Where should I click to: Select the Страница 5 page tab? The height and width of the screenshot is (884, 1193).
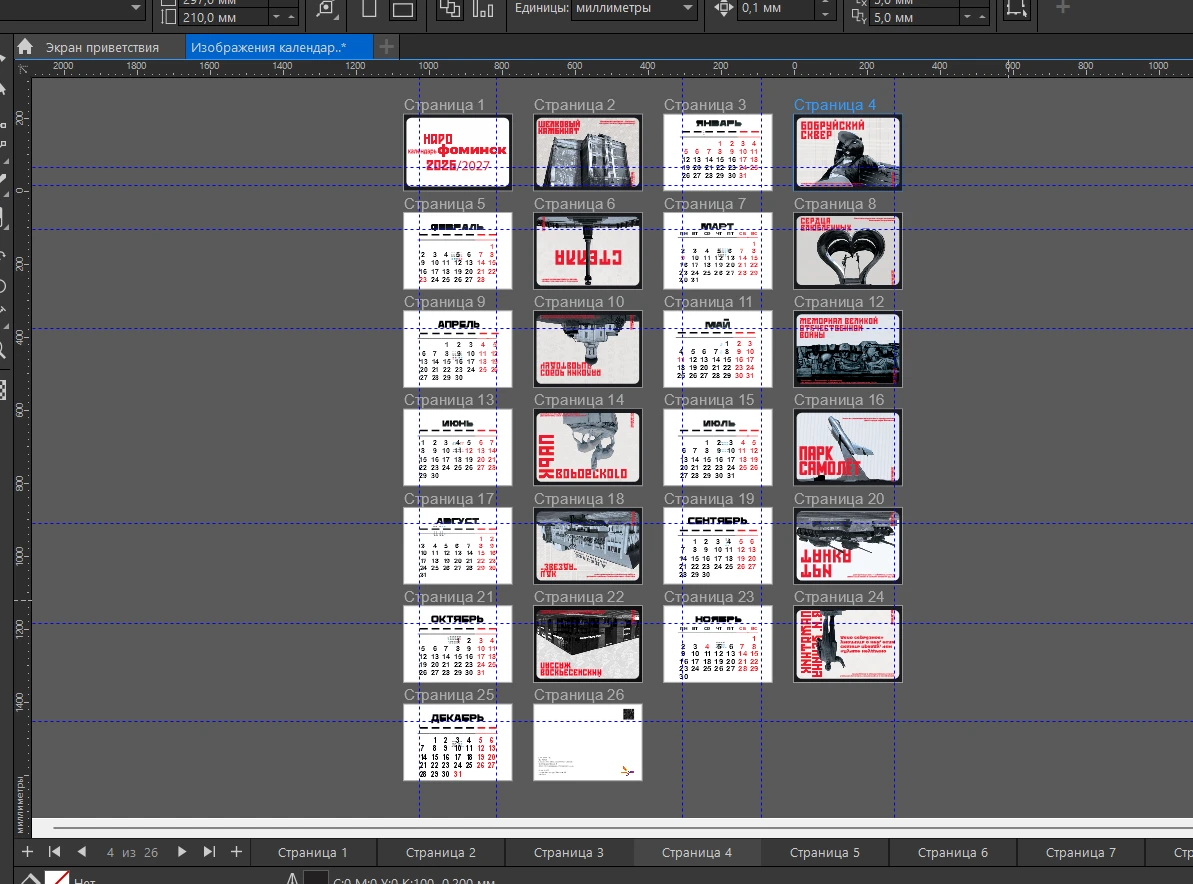tap(824, 853)
